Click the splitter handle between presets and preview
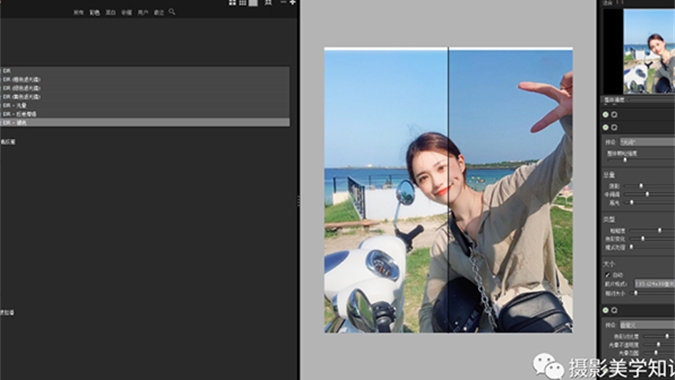Image resolution: width=675 pixels, height=380 pixels. 298,201
